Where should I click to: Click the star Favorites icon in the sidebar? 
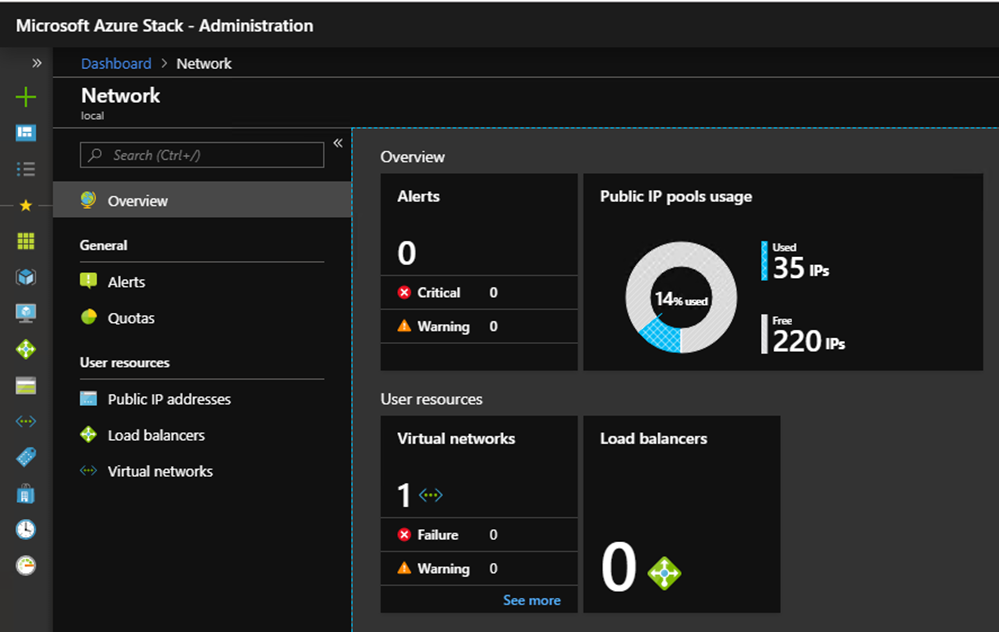point(26,204)
